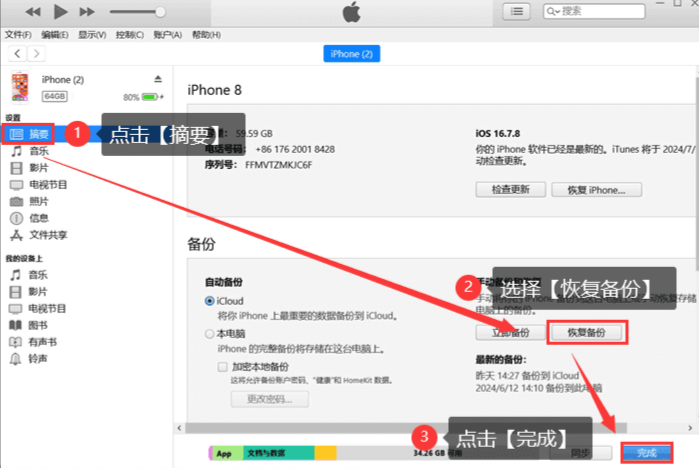The width and height of the screenshot is (699, 468).
Task: Click the horizontal scrollbar left arrow
Action: [179, 428]
